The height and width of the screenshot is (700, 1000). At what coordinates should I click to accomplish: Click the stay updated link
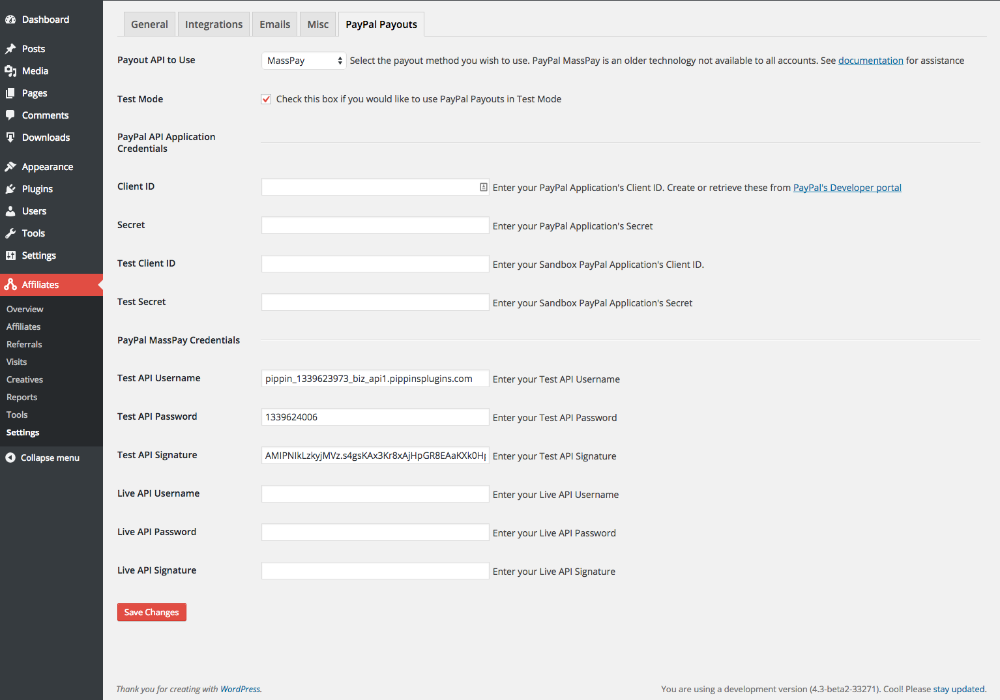959,689
